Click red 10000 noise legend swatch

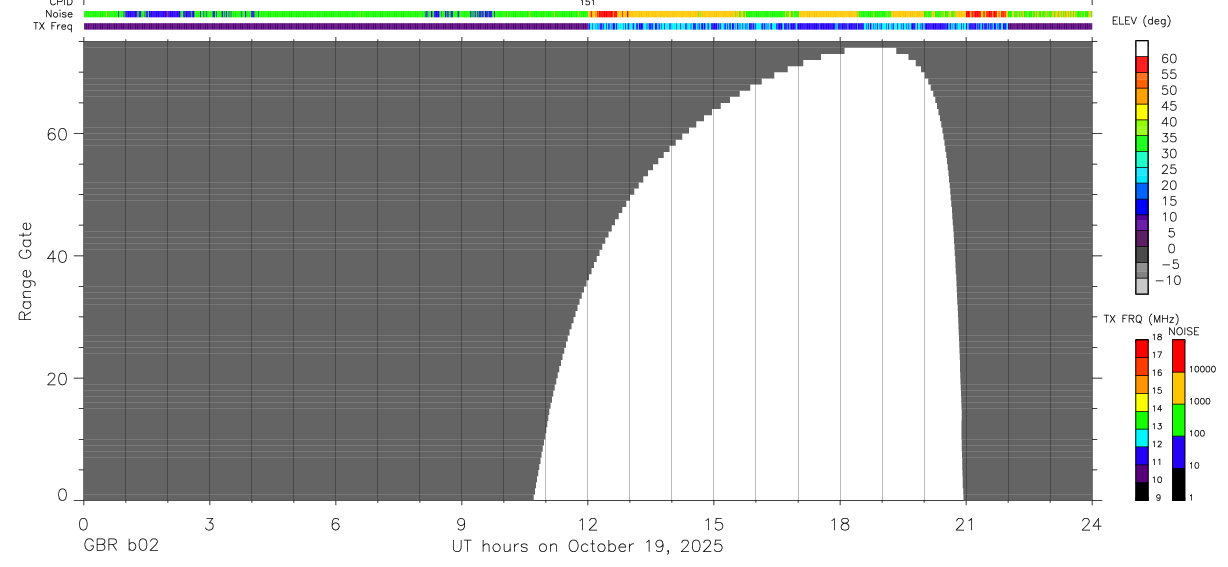(1178, 356)
